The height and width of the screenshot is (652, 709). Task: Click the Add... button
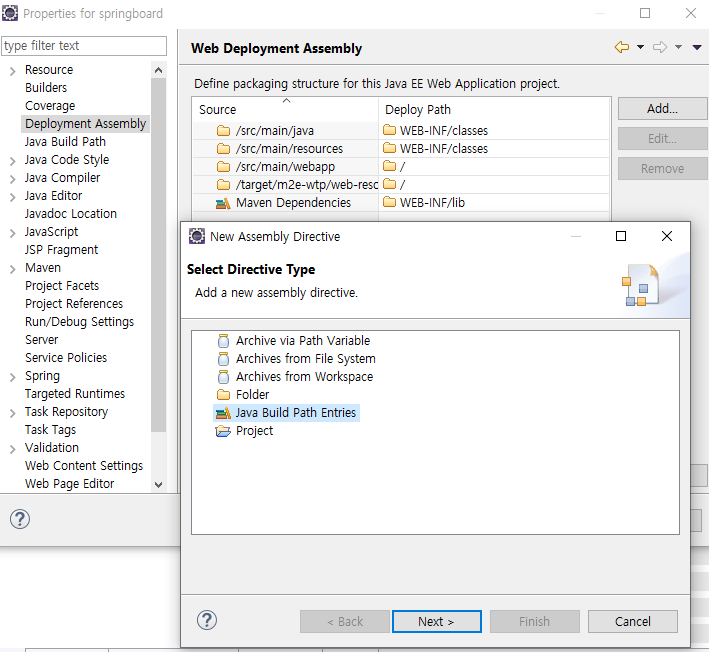[x=662, y=109]
